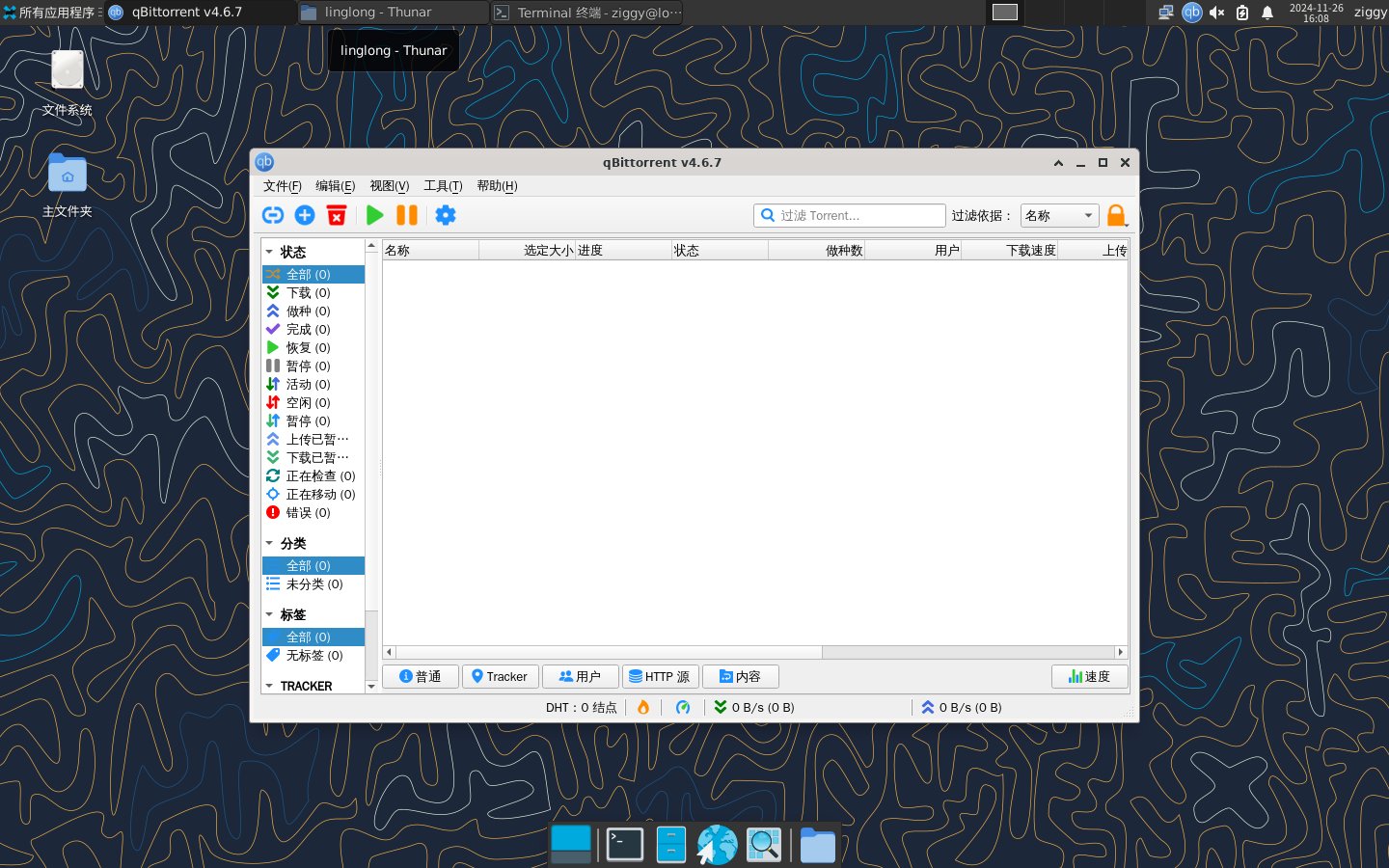Open the 工具(T) menu
Screen dimensions: 1389x868
[443, 186]
